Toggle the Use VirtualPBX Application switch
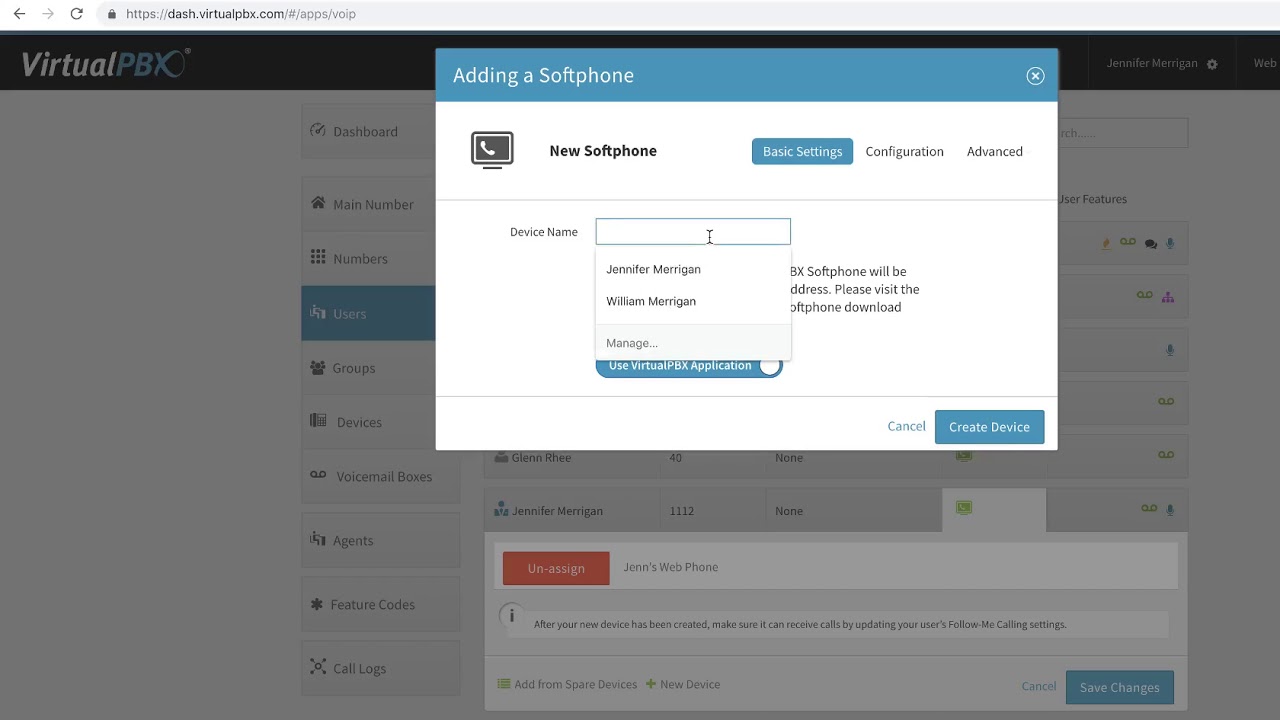 coord(689,366)
